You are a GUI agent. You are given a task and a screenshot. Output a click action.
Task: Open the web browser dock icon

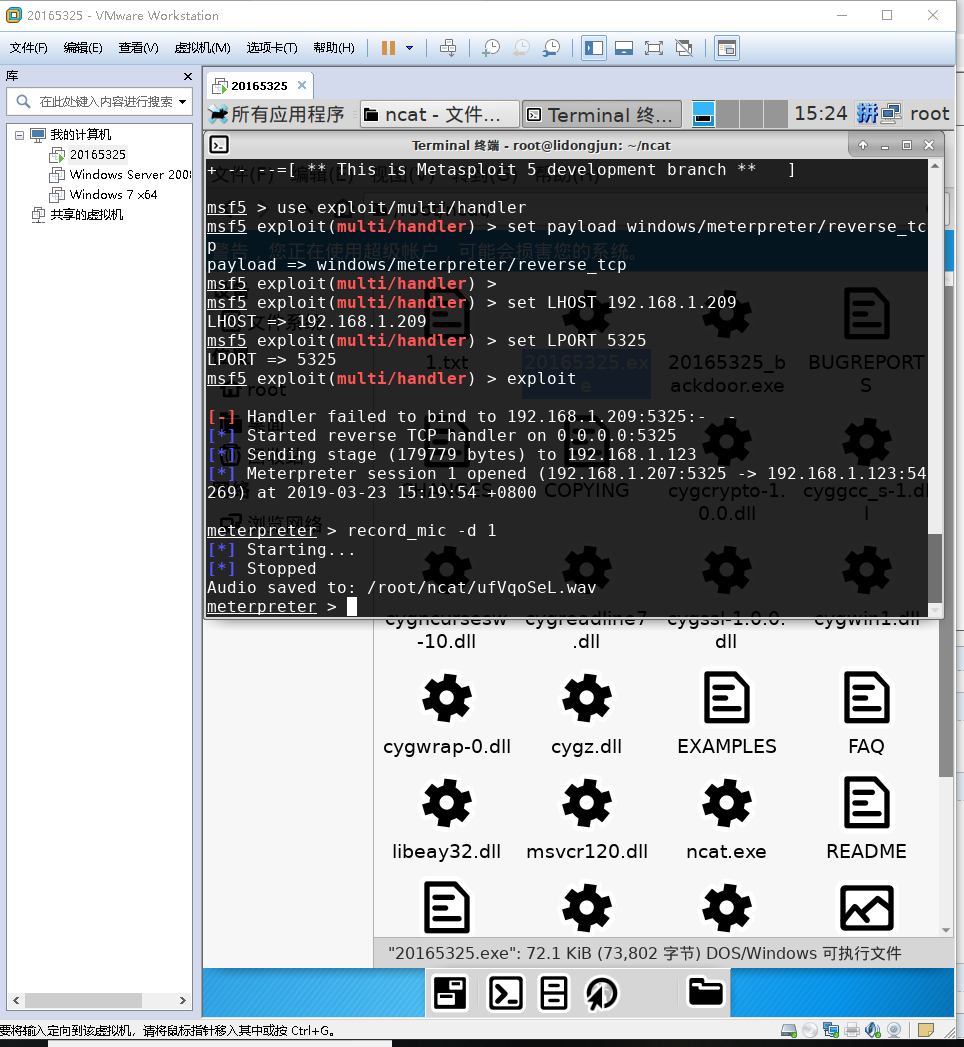601,993
